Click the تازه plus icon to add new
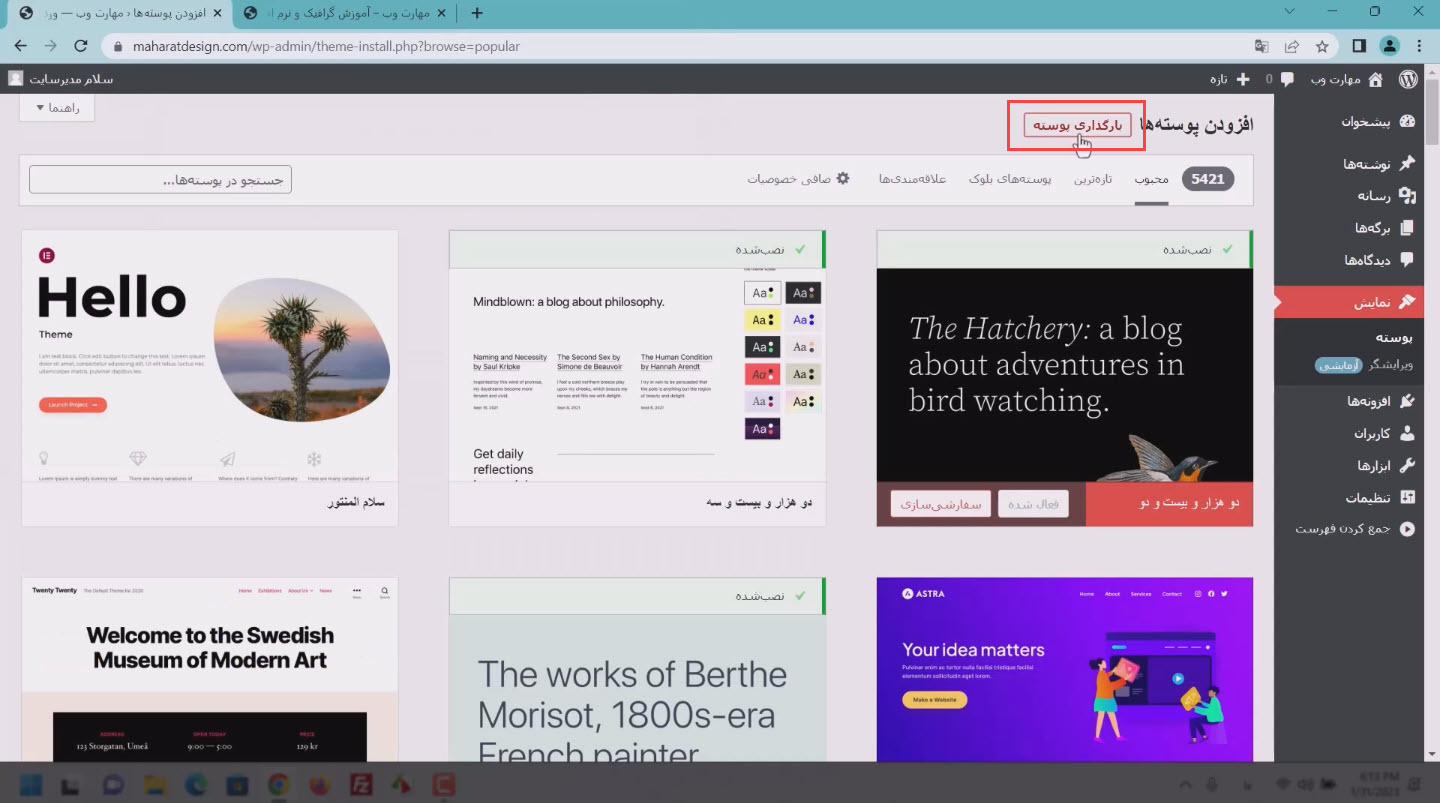 (1243, 79)
